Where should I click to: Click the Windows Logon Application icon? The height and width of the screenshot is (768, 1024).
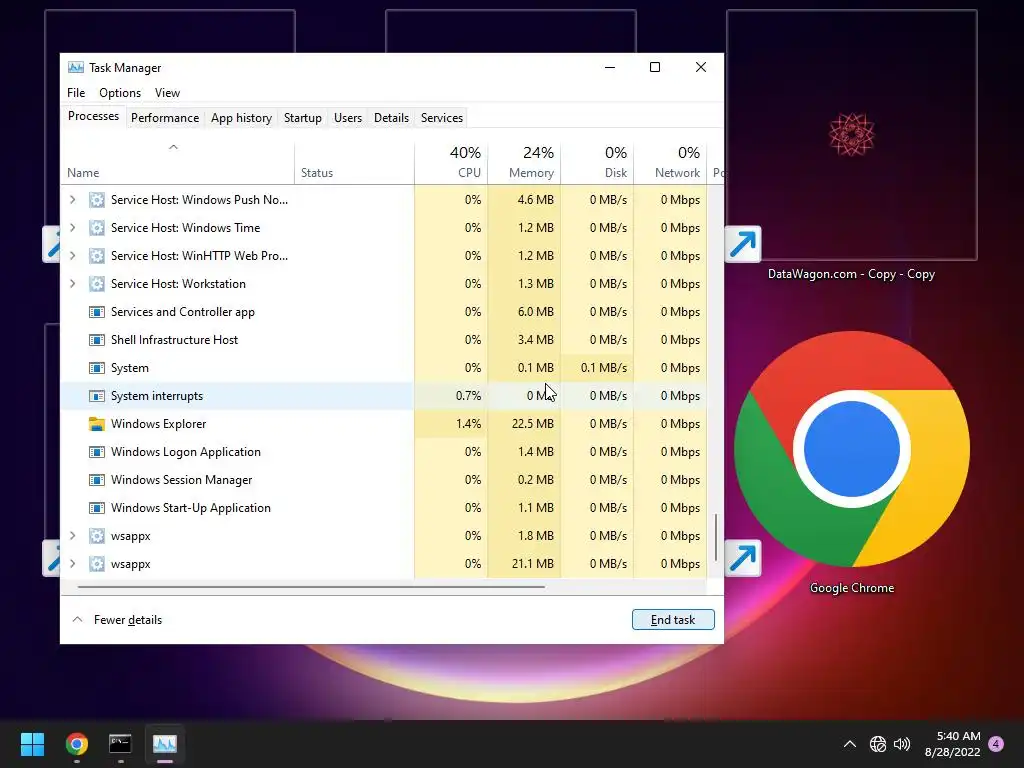(97, 452)
